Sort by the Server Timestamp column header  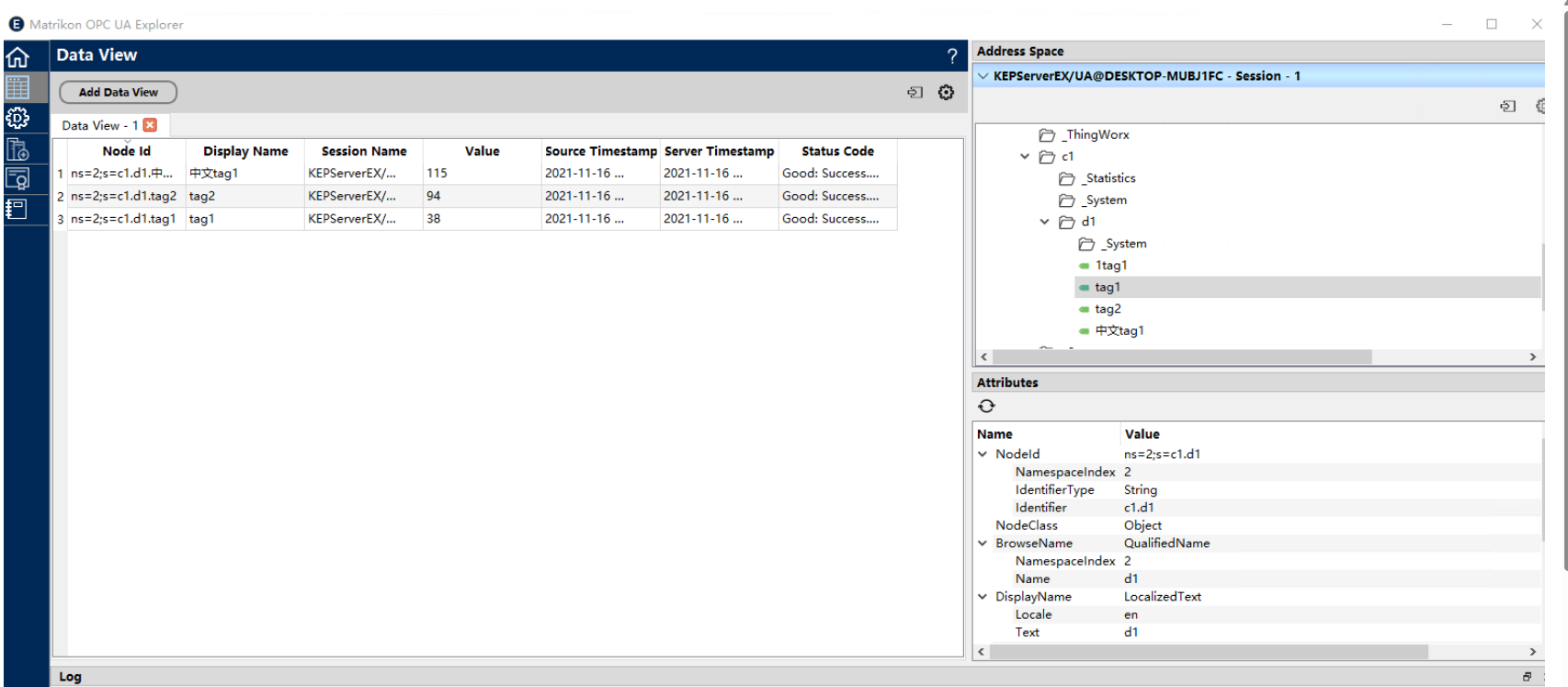click(720, 151)
